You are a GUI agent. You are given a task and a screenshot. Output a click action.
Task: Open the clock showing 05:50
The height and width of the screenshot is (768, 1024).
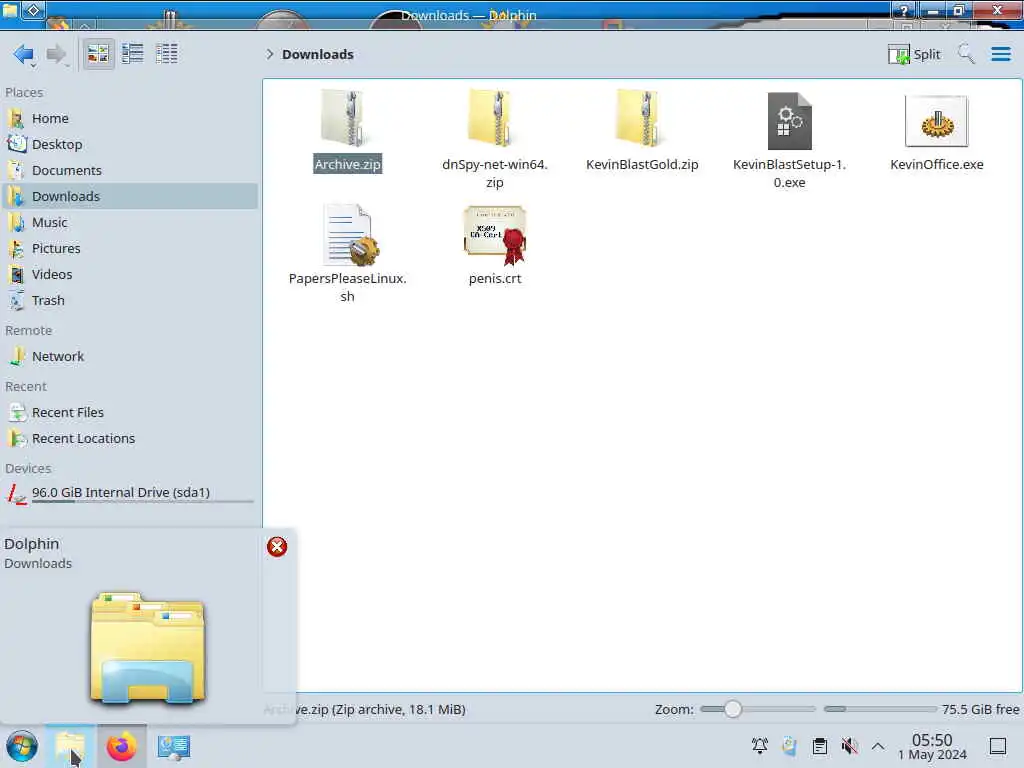pos(932,746)
